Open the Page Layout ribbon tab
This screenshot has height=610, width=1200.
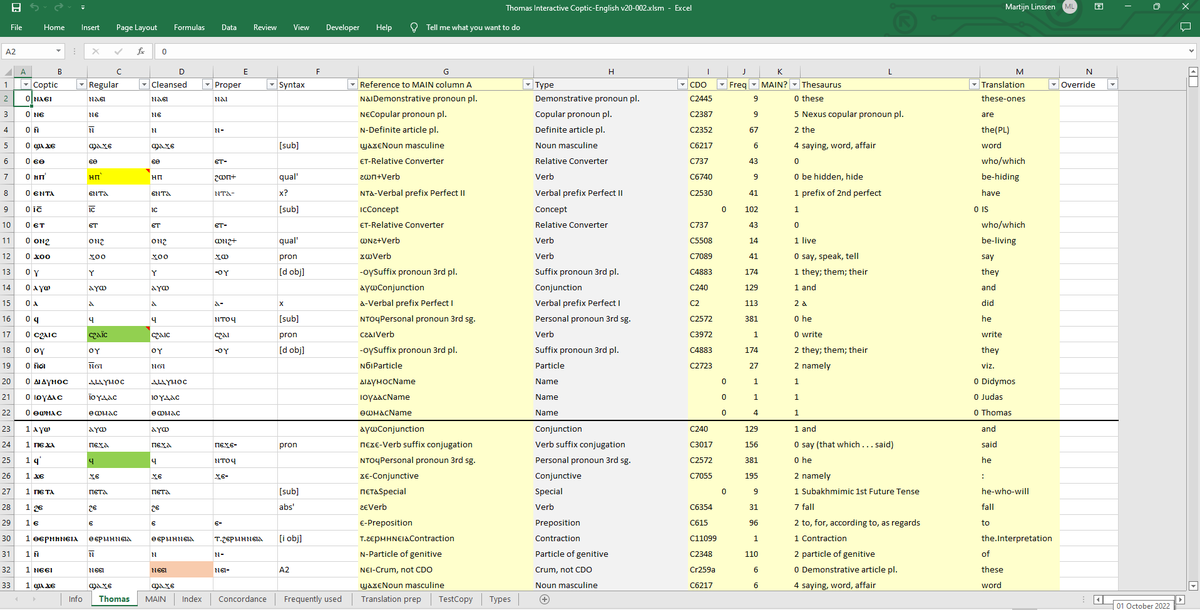(x=137, y=27)
